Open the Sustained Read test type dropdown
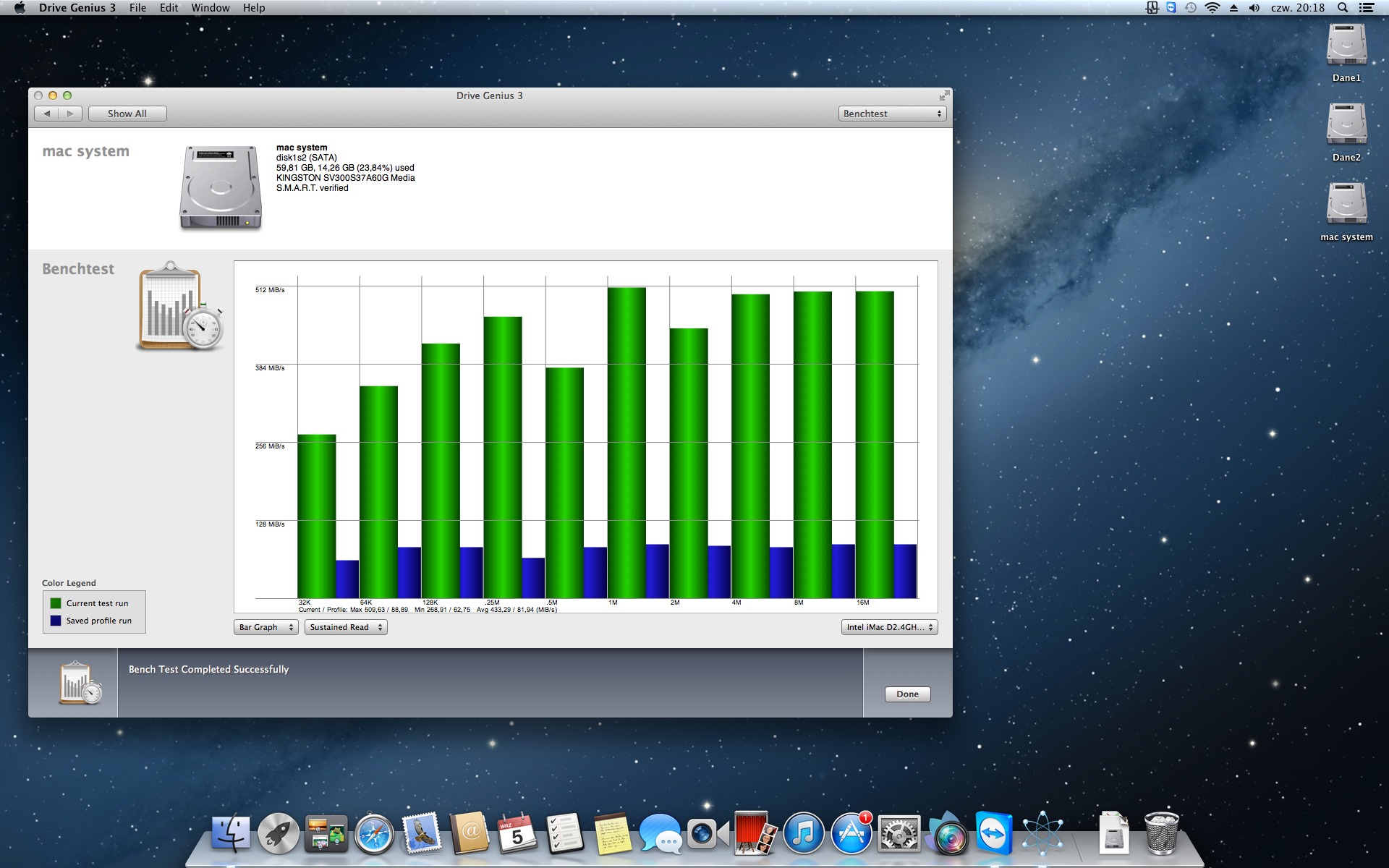Viewport: 1389px width, 868px height. 346,627
